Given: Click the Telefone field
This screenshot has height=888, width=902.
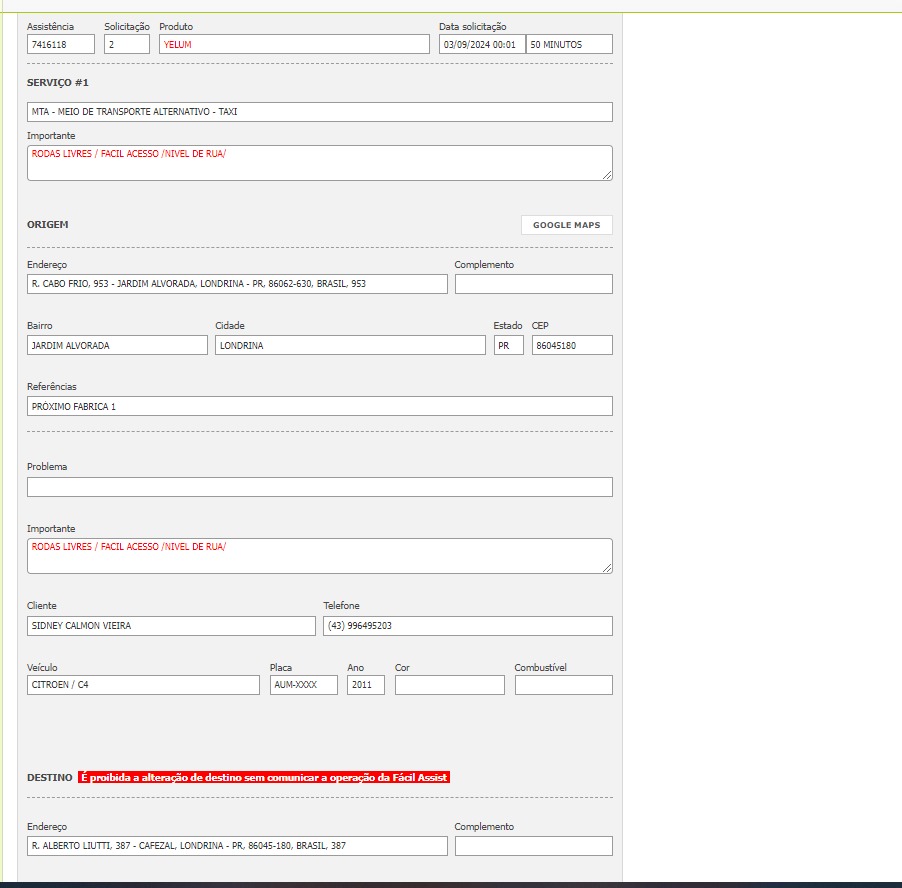Looking at the screenshot, I should 467,626.
